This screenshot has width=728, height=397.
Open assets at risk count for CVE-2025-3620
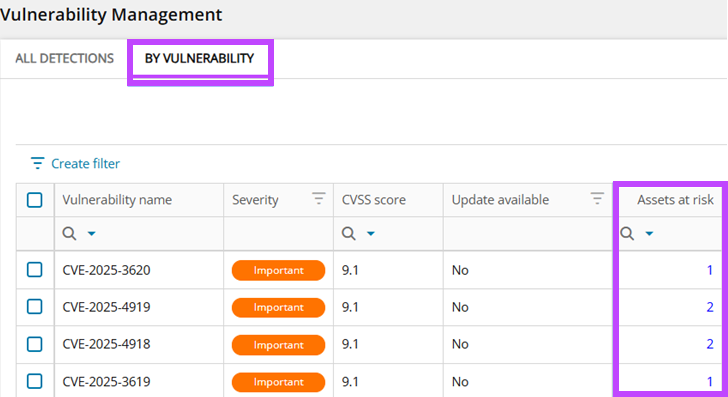tap(710, 270)
